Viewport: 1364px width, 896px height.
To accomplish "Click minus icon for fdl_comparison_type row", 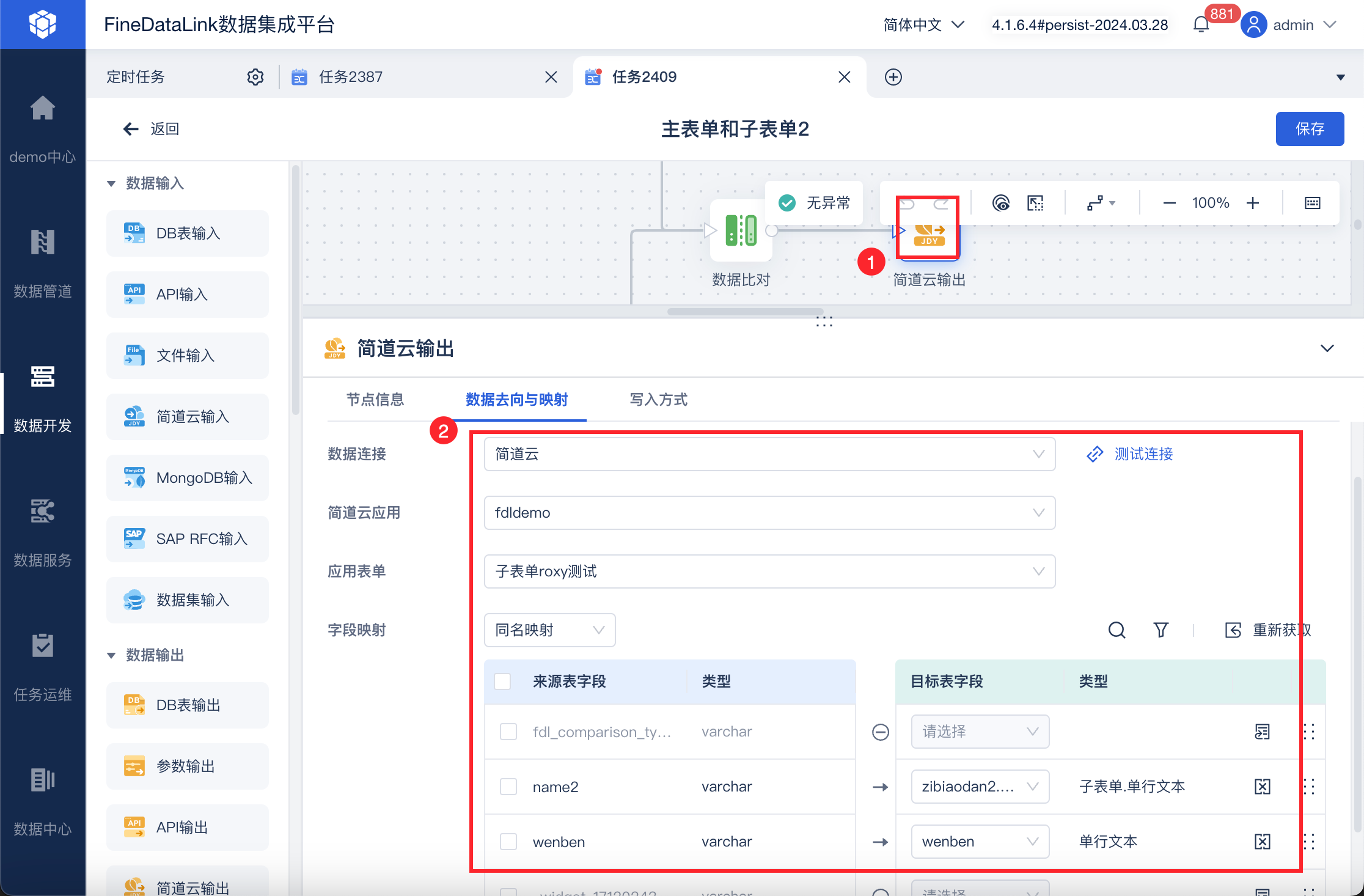I will coord(880,732).
